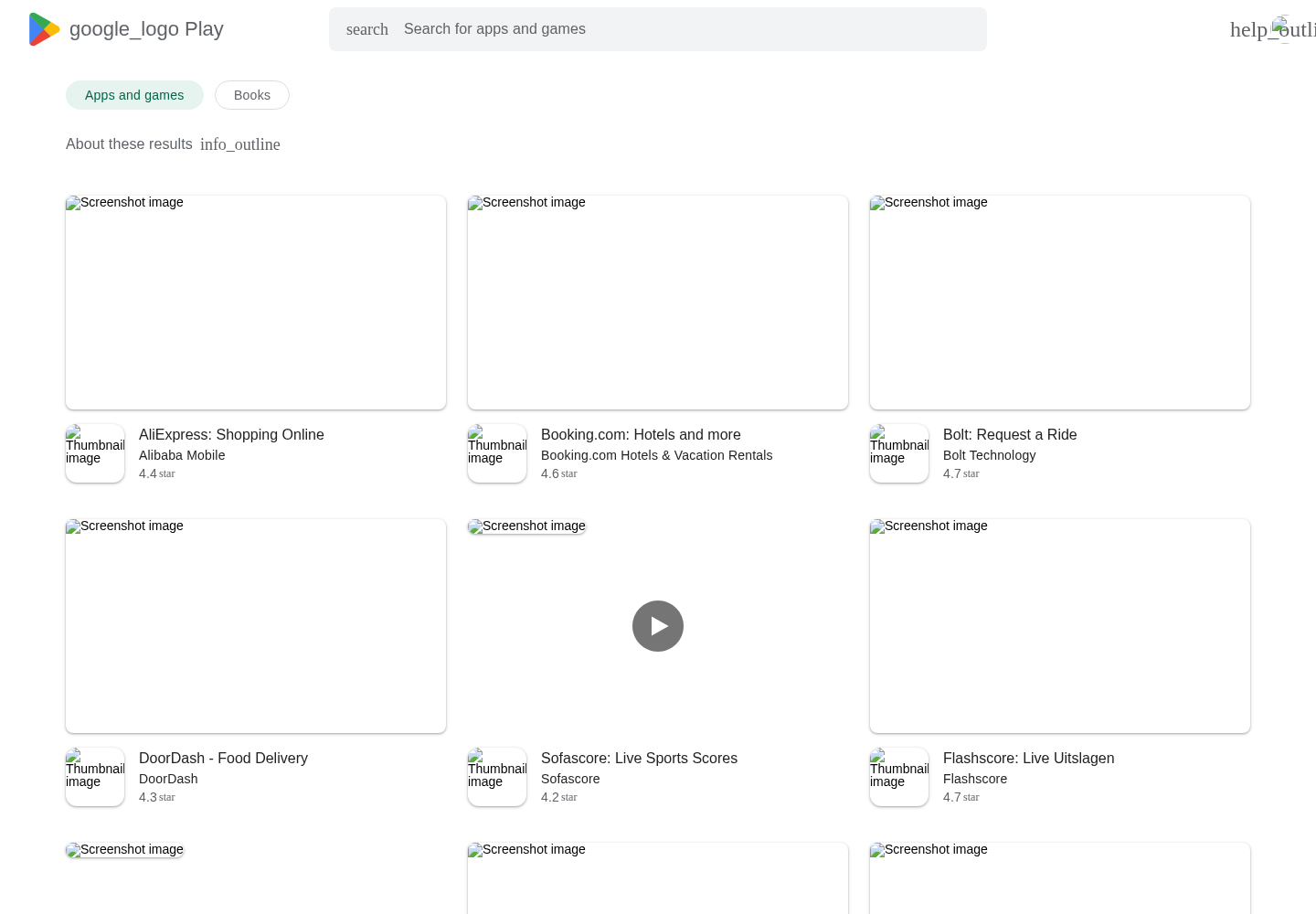Click the Google Play logo icon
The height and width of the screenshot is (914, 1316).
coord(44,29)
